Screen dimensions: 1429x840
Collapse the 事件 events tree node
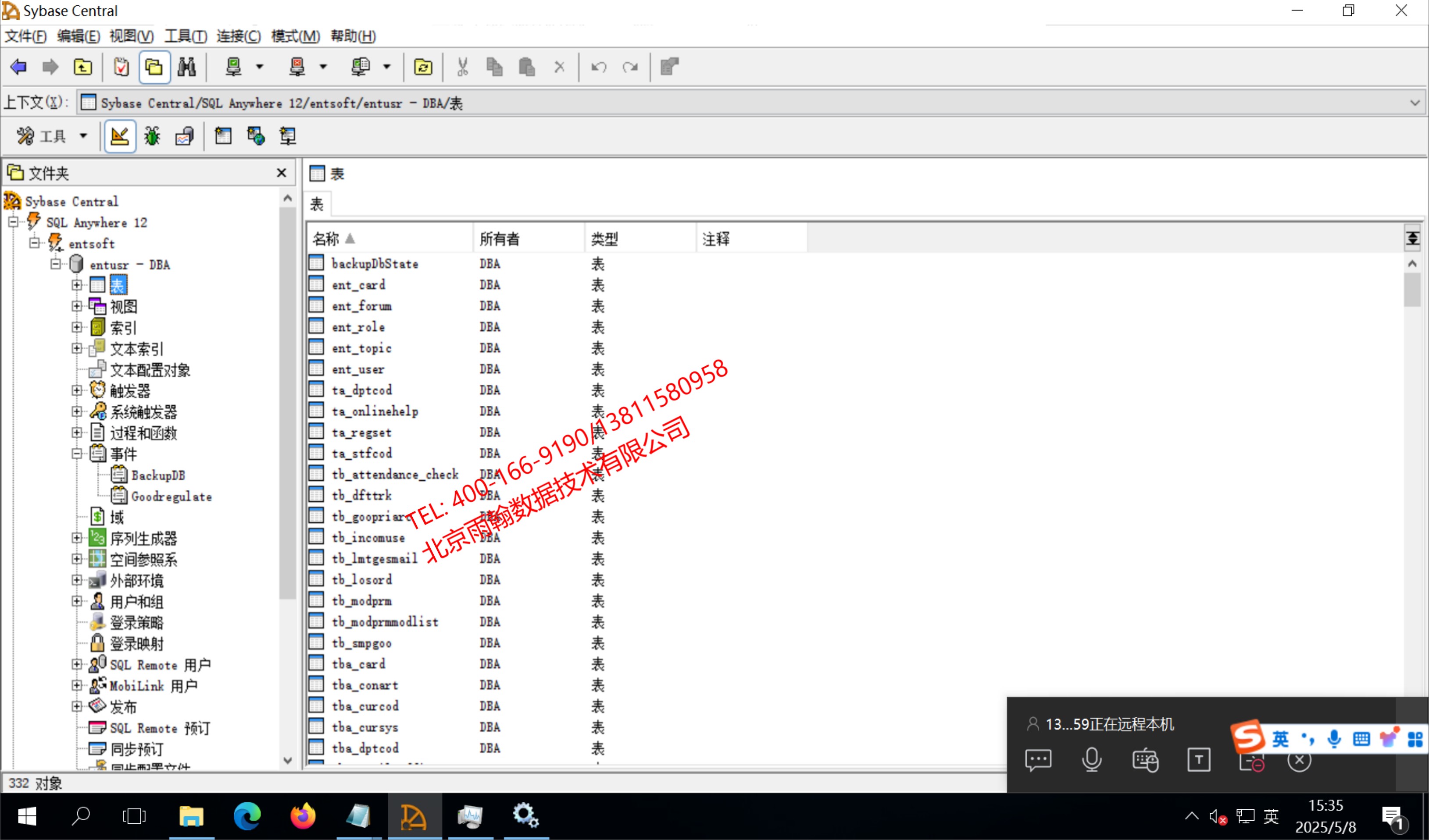[x=77, y=454]
